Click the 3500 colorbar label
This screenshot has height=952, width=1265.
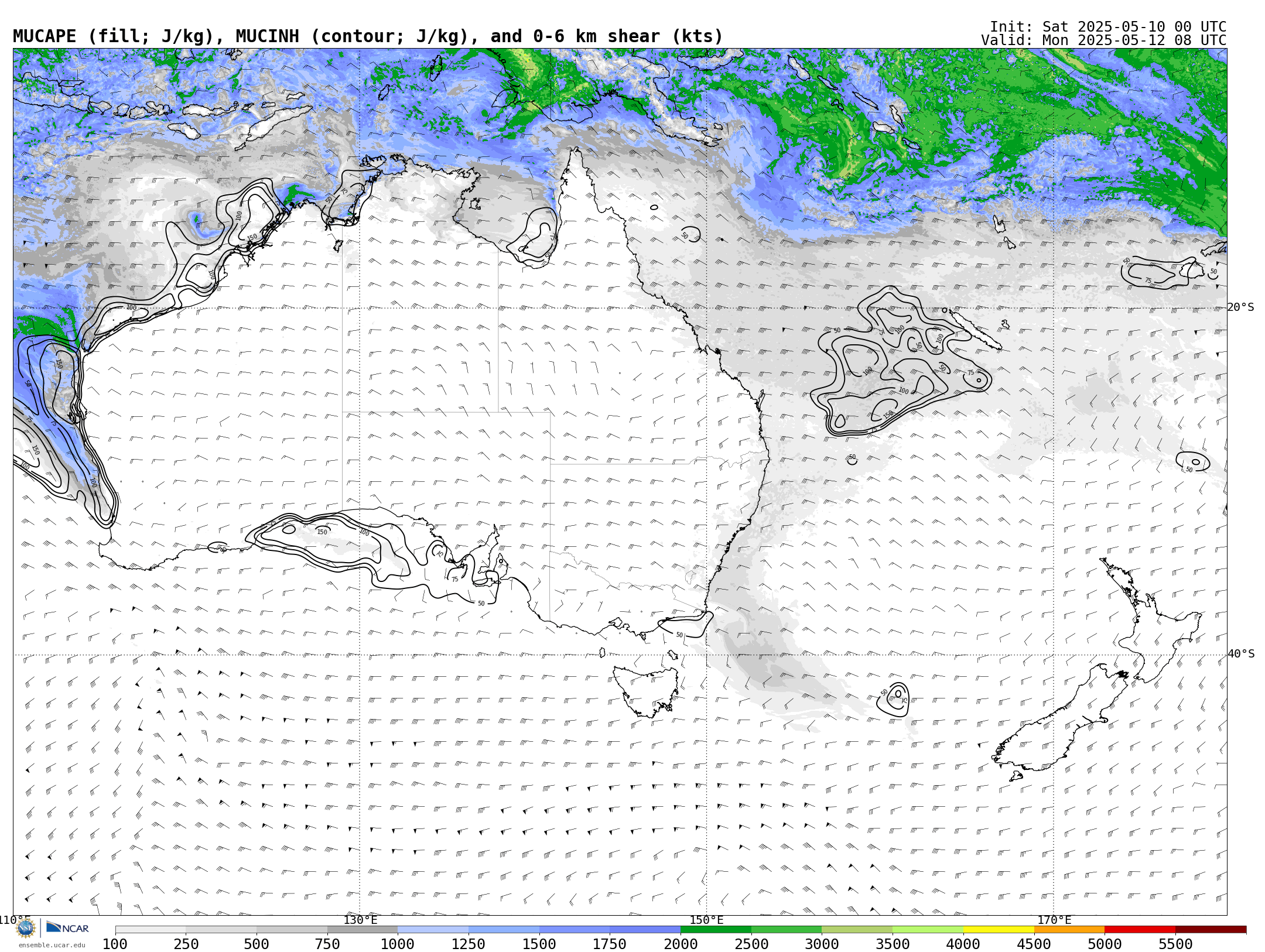(x=893, y=944)
